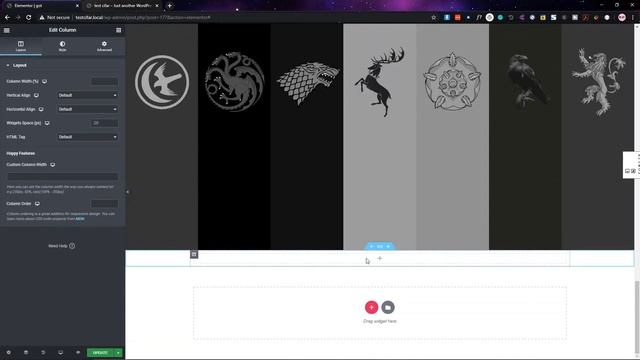This screenshot has width=640, height=360.
Task: Click the Widgets Space input field
Action: click(104, 123)
